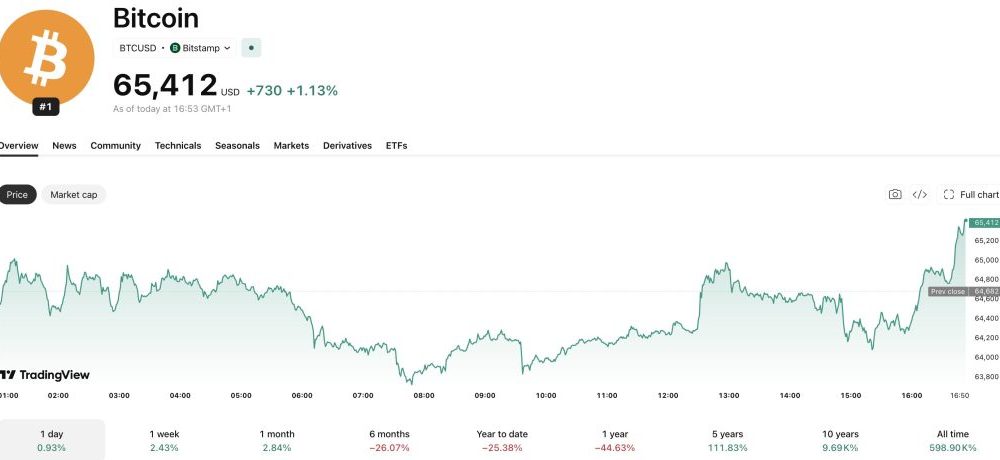Click the 64,000 price axis label
The image size is (1000, 460).
pos(986,357)
